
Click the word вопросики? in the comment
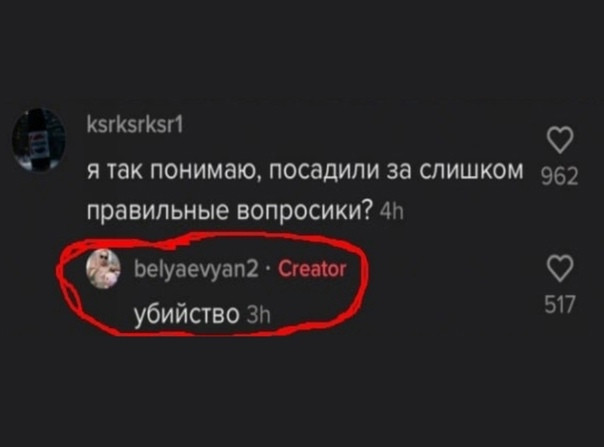pyautogui.click(x=304, y=212)
